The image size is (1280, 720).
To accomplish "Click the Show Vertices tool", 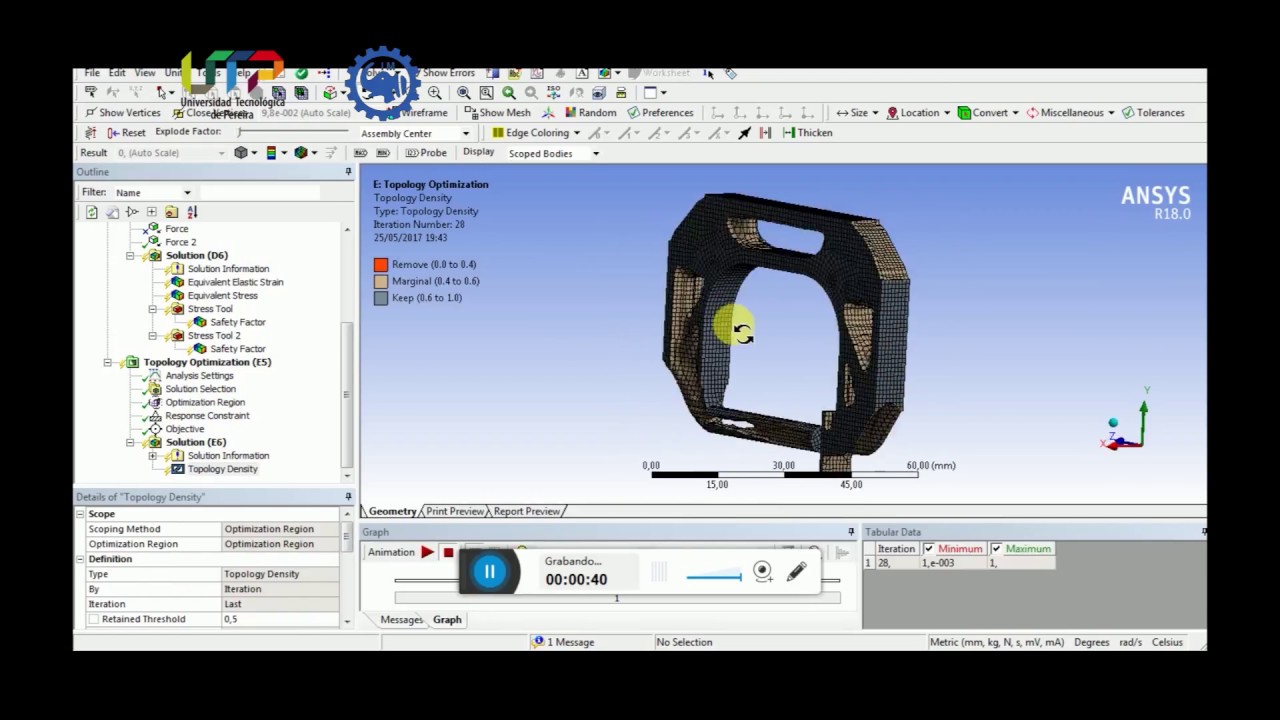I will click(x=123, y=113).
